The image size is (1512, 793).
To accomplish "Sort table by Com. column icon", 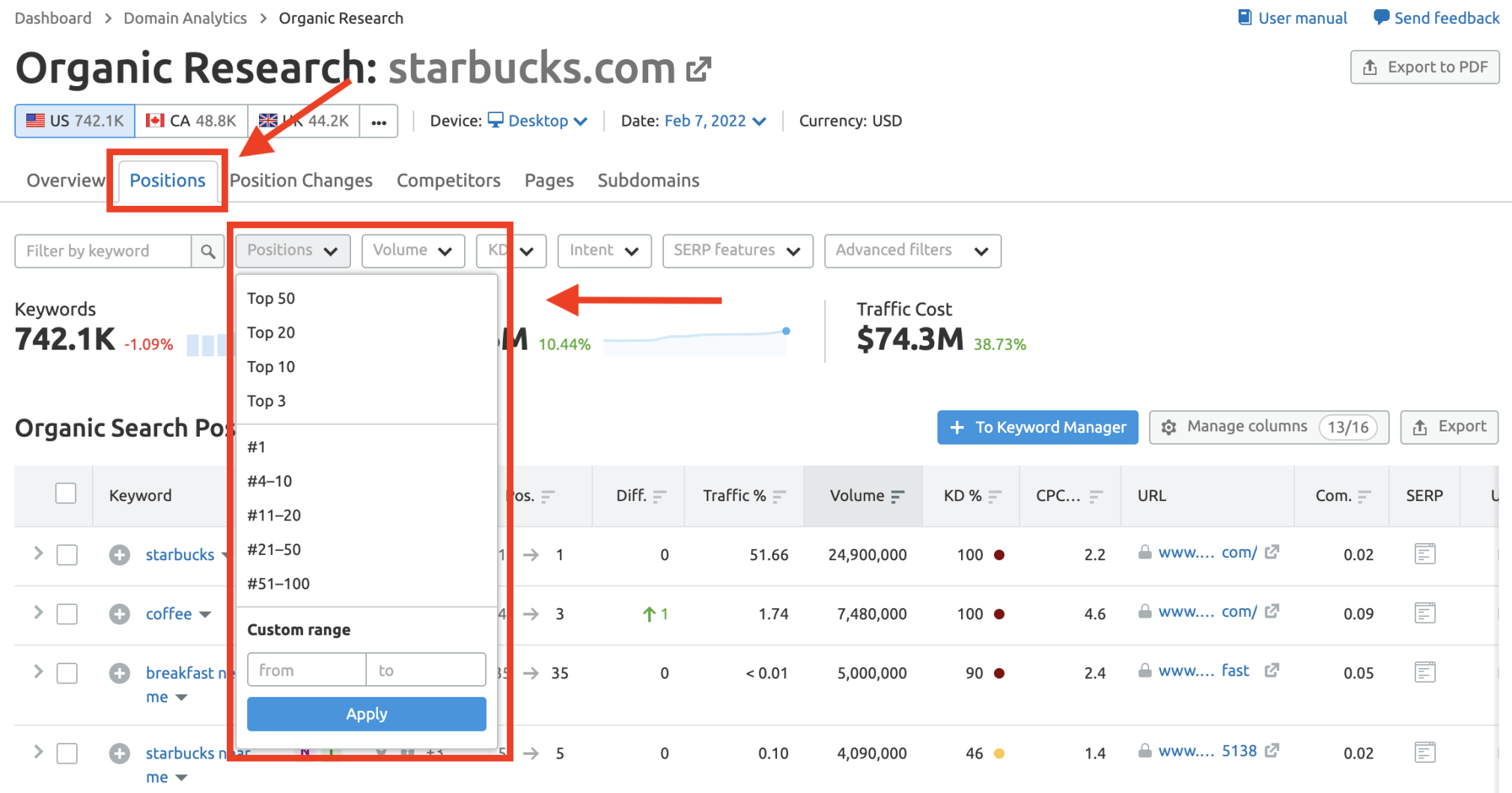I will point(1364,496).
